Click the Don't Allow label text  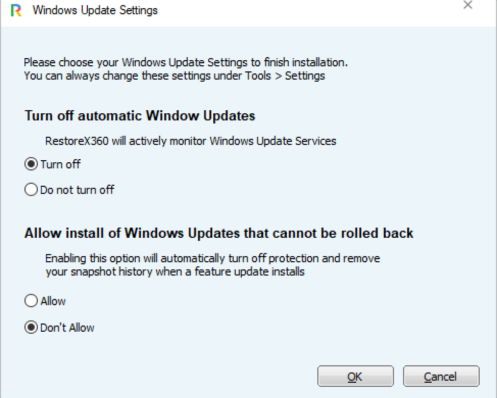point(67,328)
